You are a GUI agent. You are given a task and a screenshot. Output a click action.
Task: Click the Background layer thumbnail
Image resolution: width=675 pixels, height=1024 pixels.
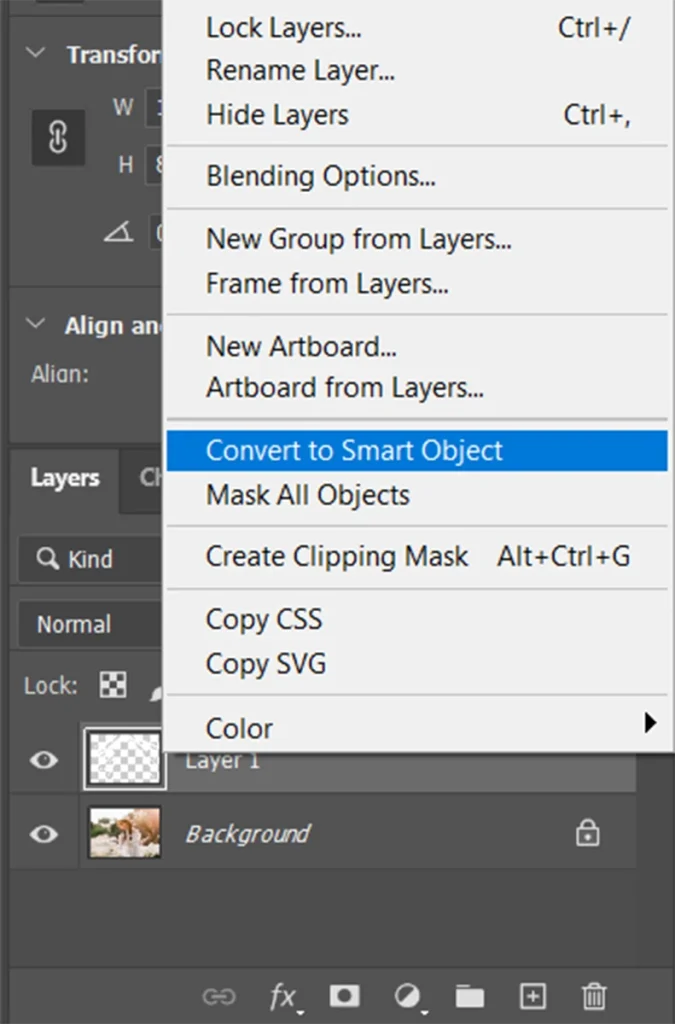pos(124,833)
